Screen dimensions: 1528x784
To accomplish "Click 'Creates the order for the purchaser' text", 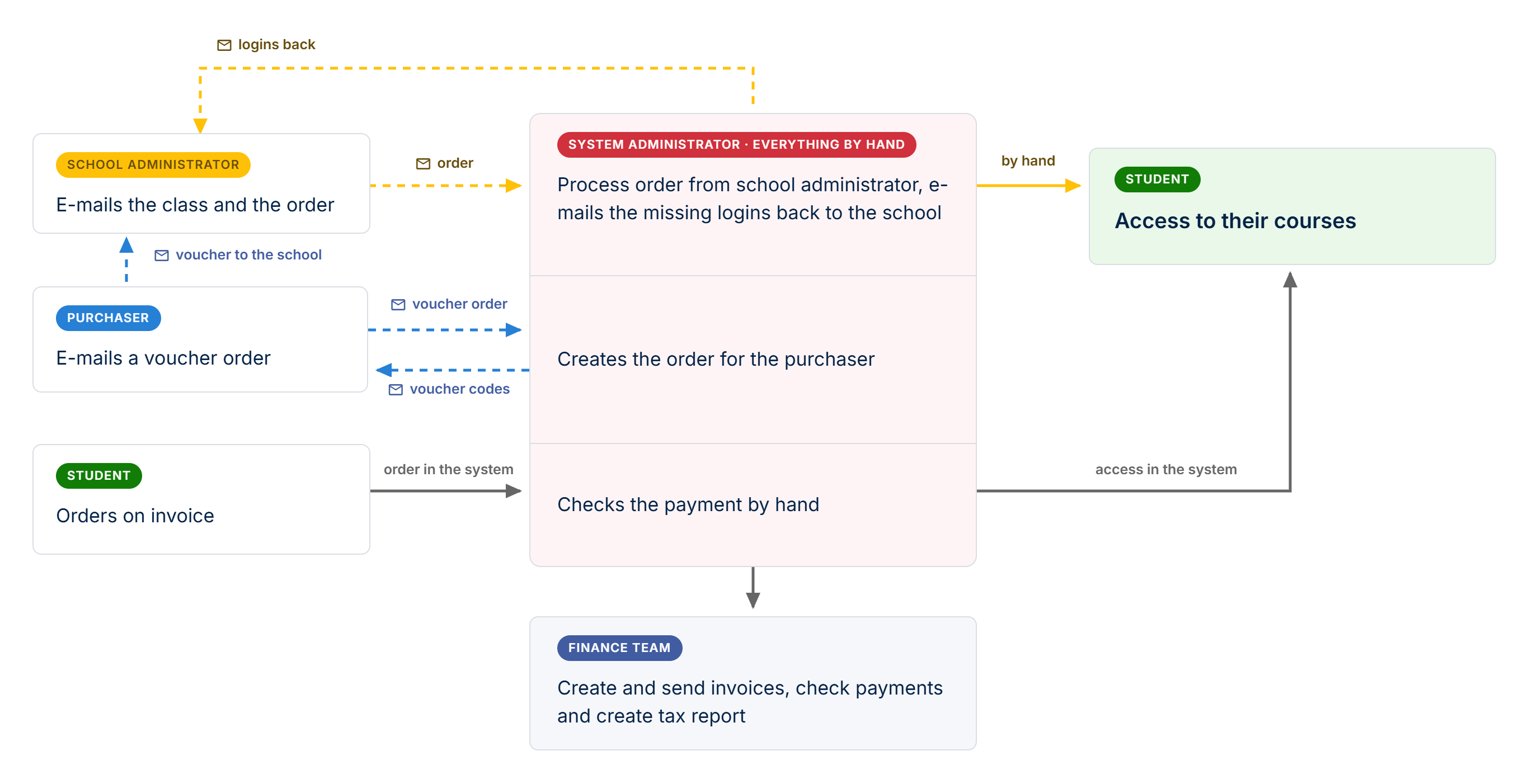I will (716, 360).
